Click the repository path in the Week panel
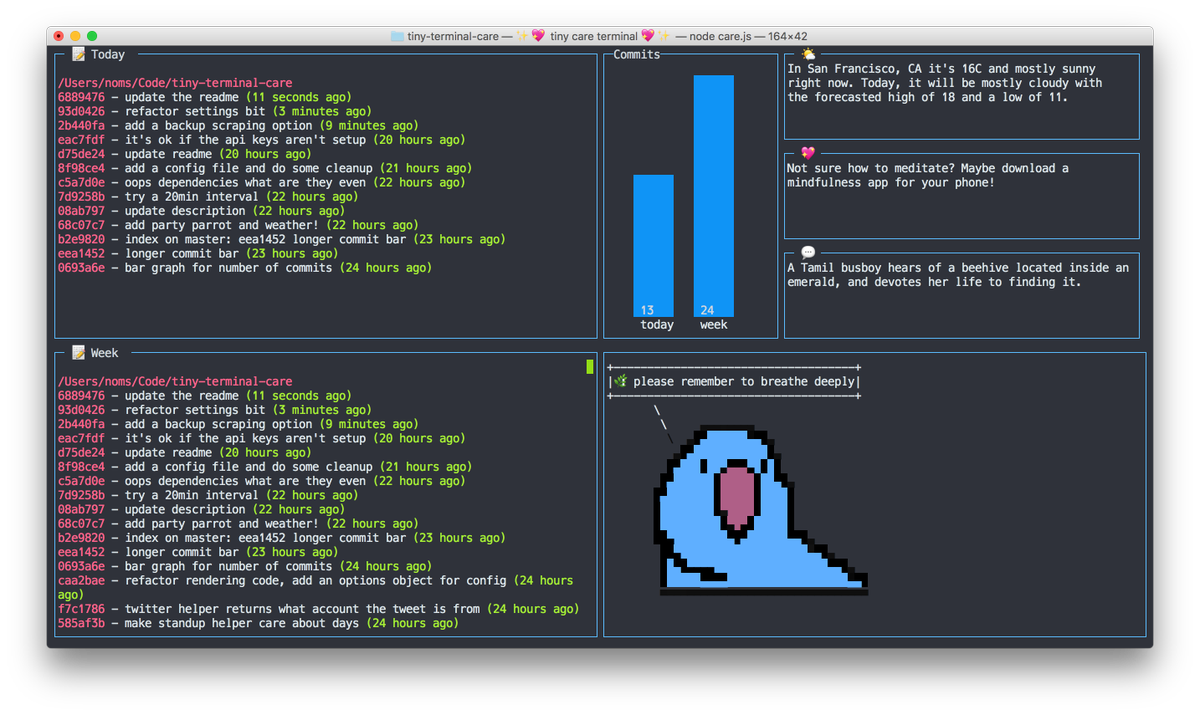Viewport: 1200px width, 715px height. tap(175, 381)
